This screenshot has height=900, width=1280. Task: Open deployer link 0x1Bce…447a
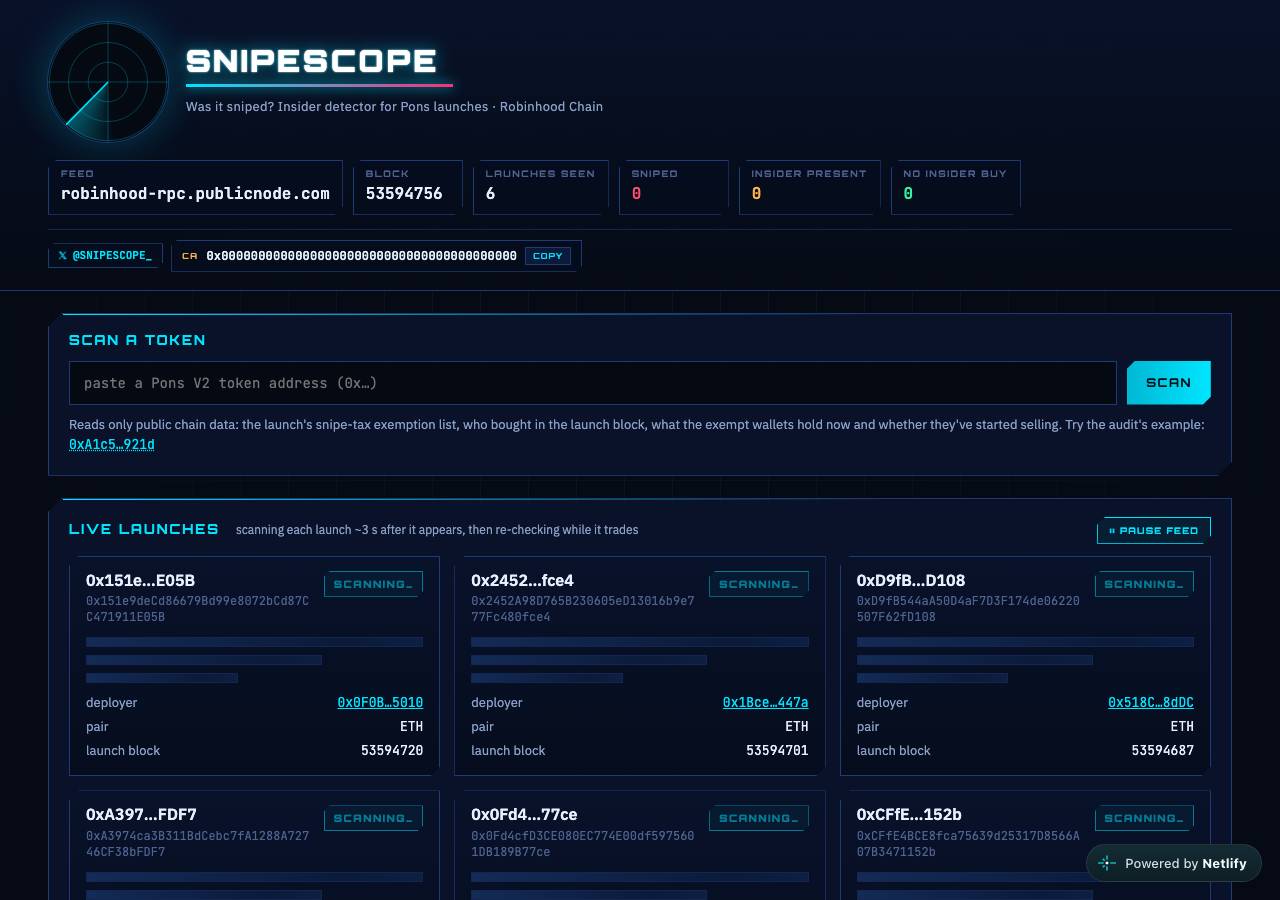point(765,703)
